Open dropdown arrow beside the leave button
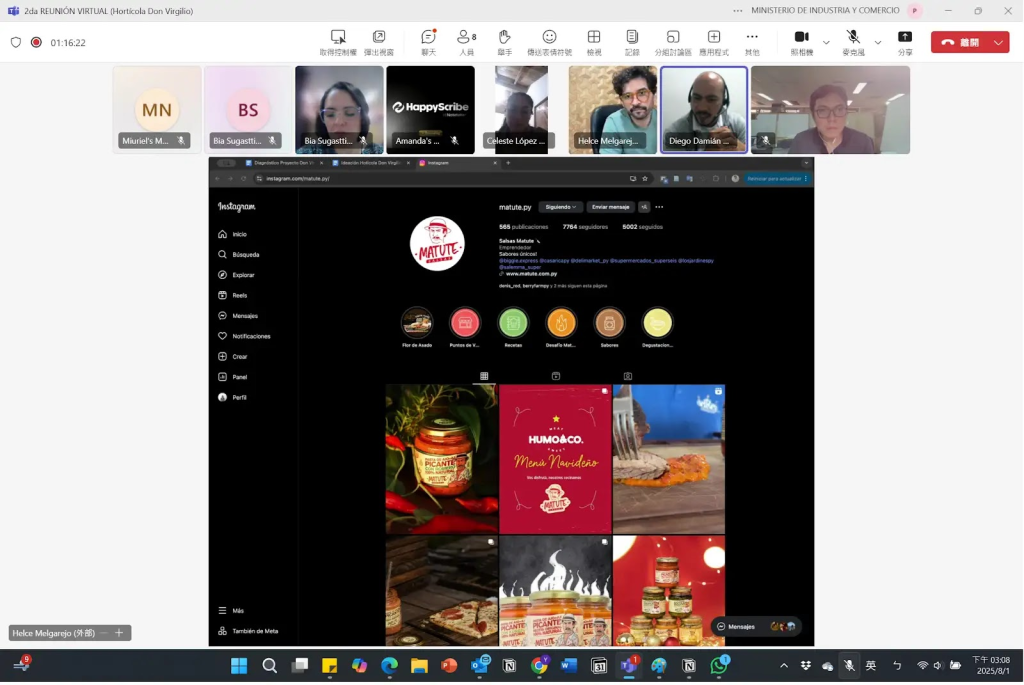Image resolution: width=1024 pixels, height=685 pixels. pos(999,42)
